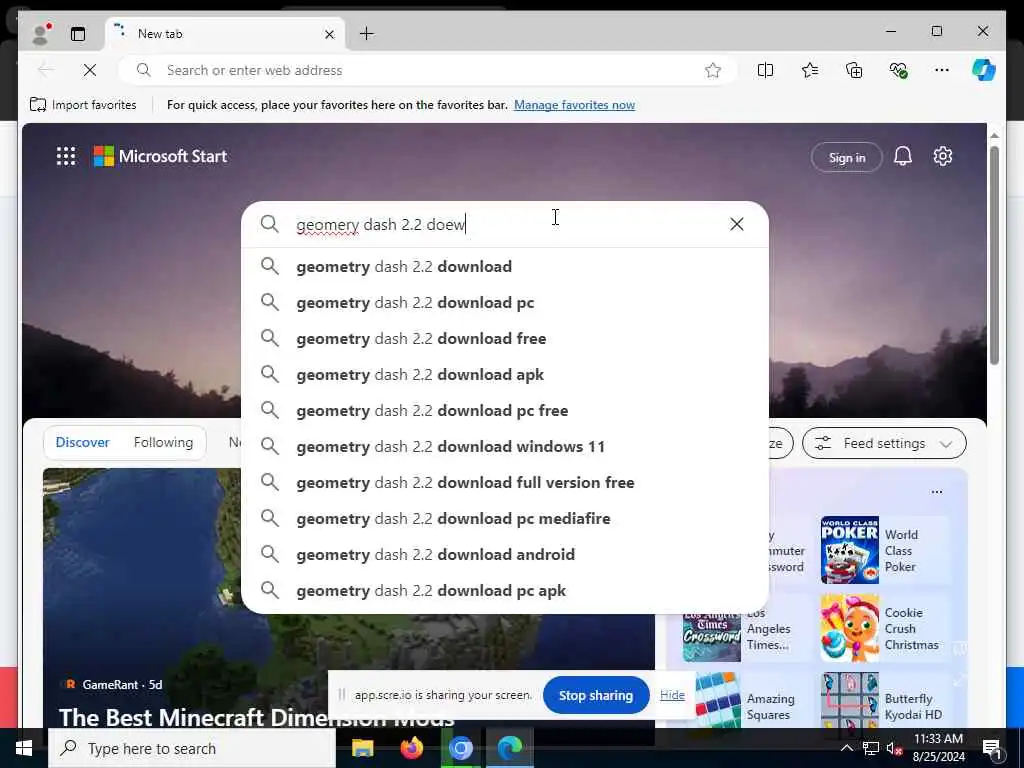Open the Copilot sidebar icon
The image size is (1024, 768).
[x=984, y=70]
